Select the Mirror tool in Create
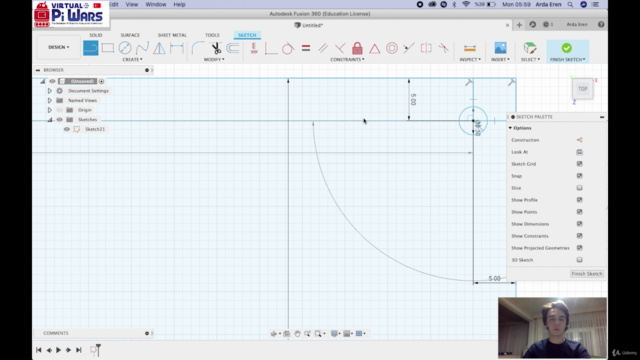 [159, 48]
